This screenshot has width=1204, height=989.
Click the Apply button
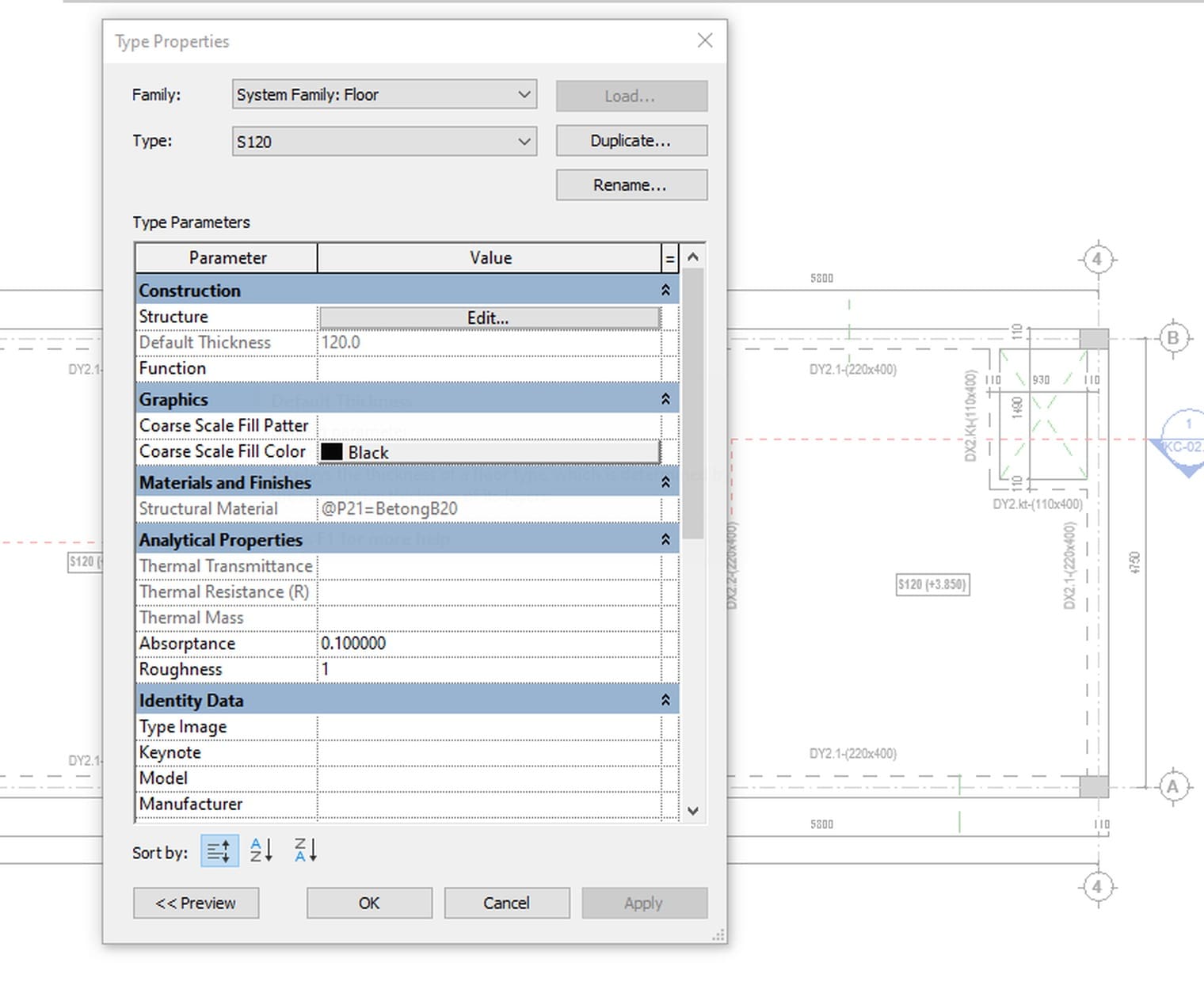coord(644,903)
